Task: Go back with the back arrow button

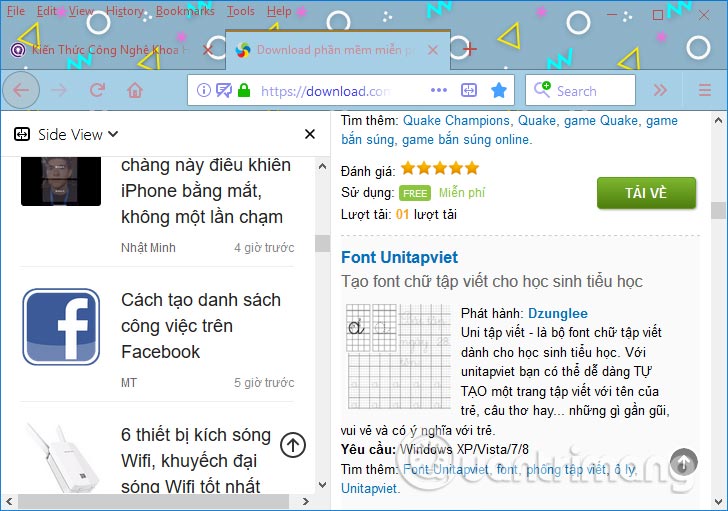Action: point(21,90)
